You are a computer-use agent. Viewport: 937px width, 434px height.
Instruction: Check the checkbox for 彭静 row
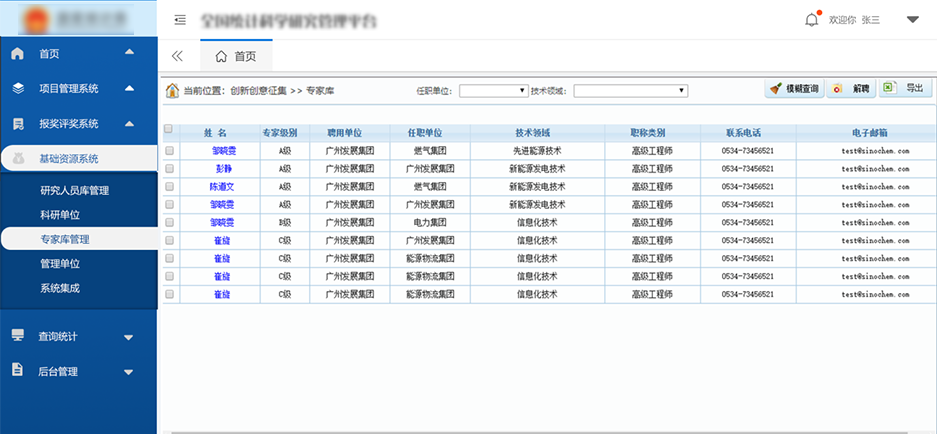(169, 168)
